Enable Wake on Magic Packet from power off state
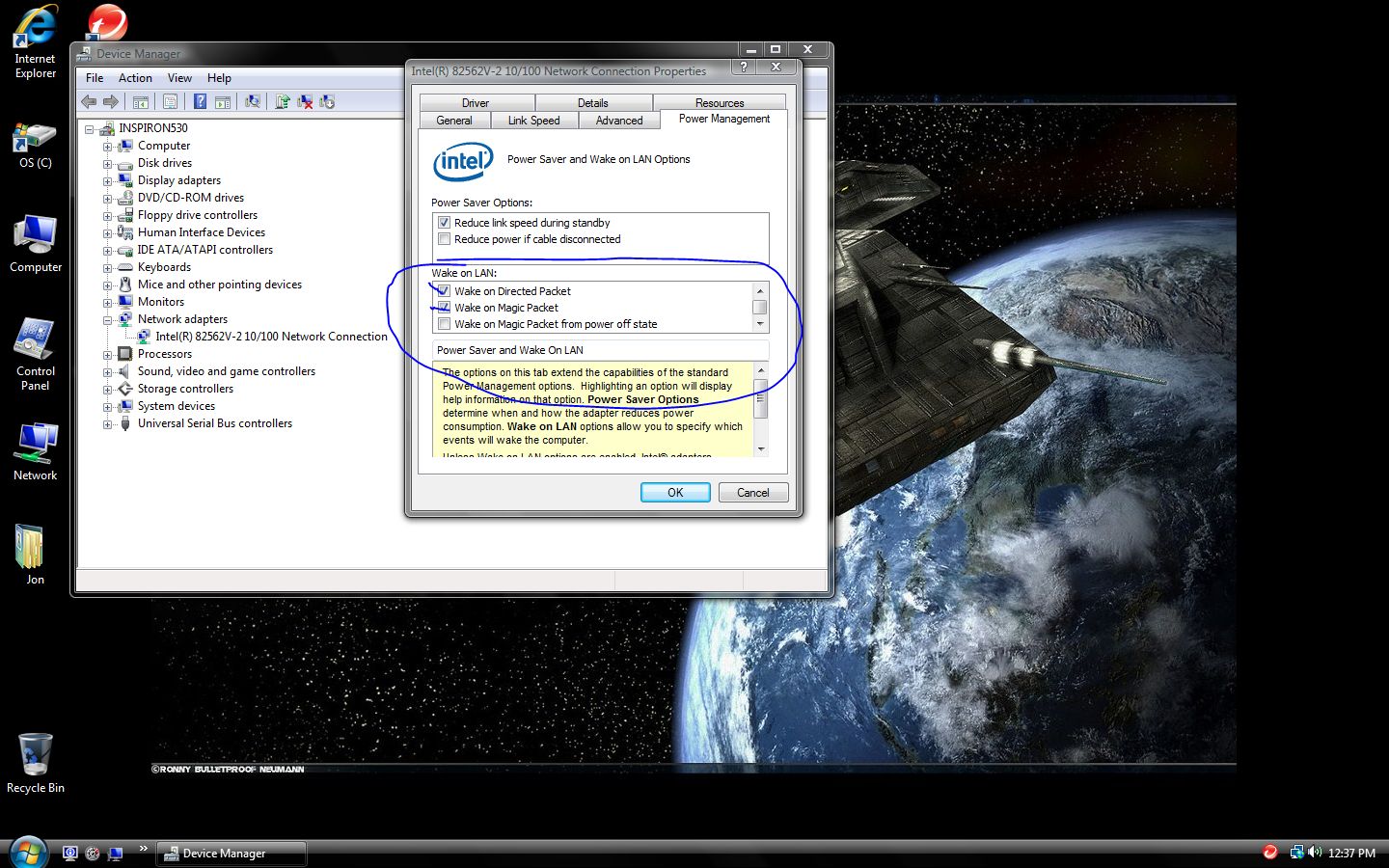1389x868 pixels. 444,324
